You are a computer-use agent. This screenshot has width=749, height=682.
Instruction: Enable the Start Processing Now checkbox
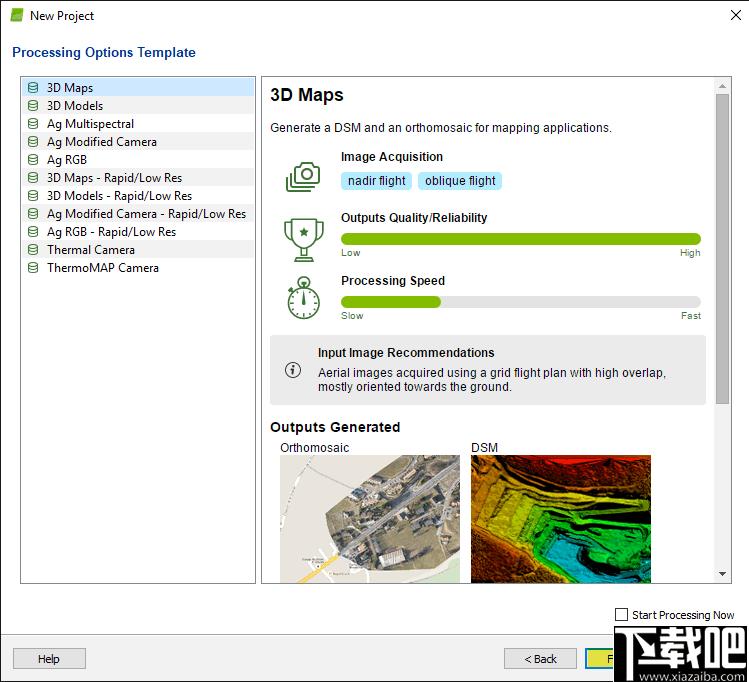tap(621, 615)
